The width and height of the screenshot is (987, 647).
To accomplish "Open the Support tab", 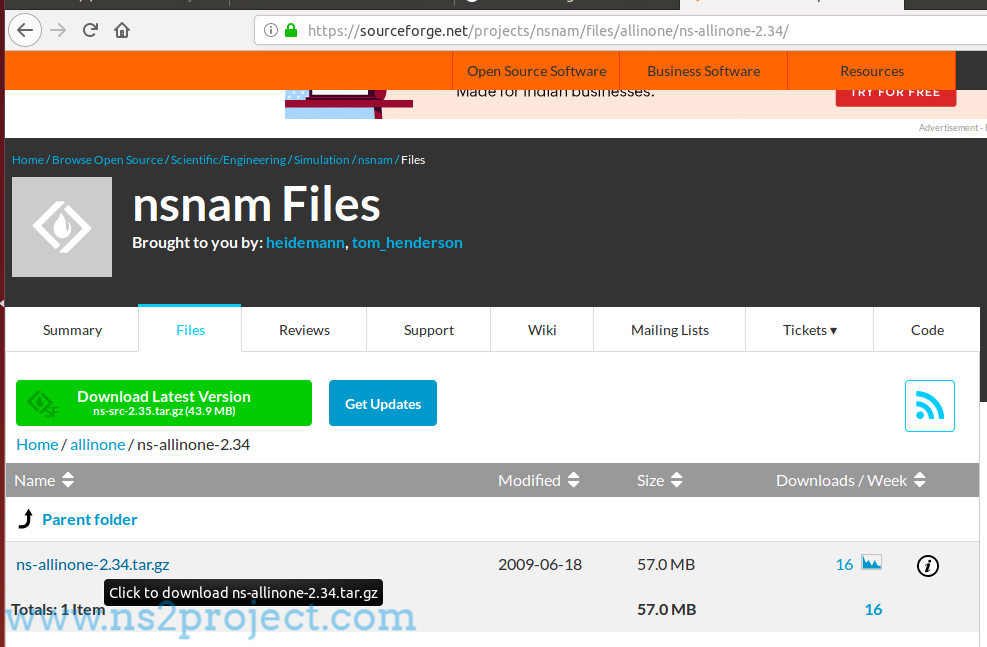I will click(429, 330).
